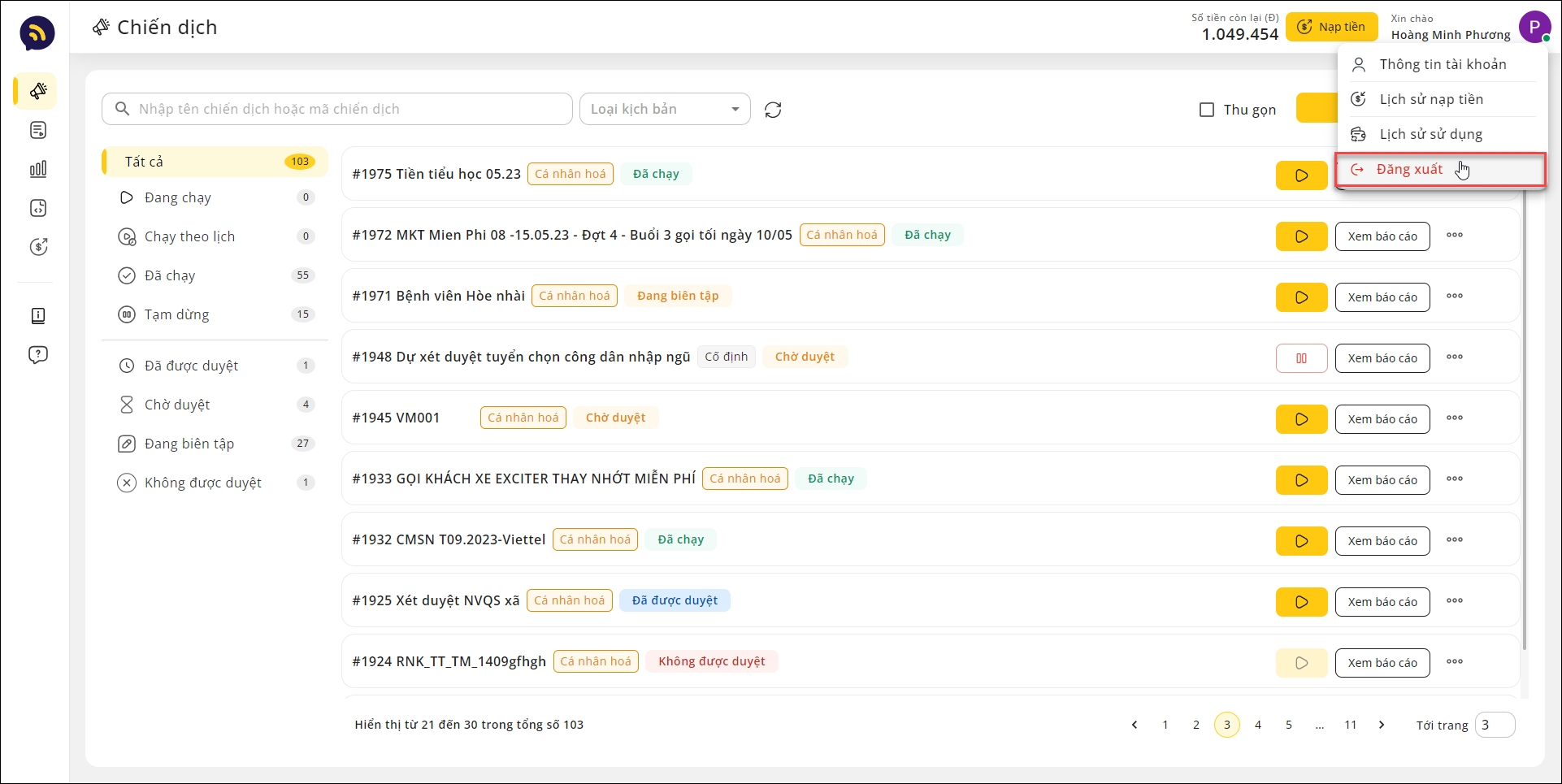The height and width of the screenshot is (784, 1562).
Task: Open the bar chart reports sidebar icon
Action: click(37, 169)
